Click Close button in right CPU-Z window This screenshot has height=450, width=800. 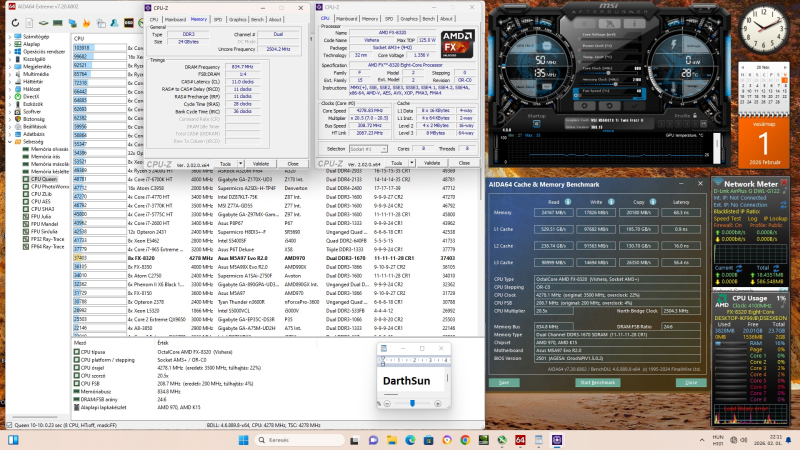pyautogui.click(x=464, y=163)
